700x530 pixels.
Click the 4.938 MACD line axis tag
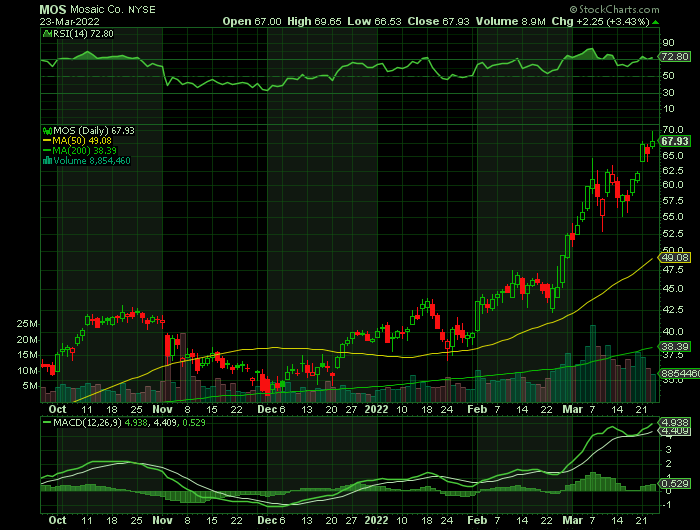pos(675,422)
